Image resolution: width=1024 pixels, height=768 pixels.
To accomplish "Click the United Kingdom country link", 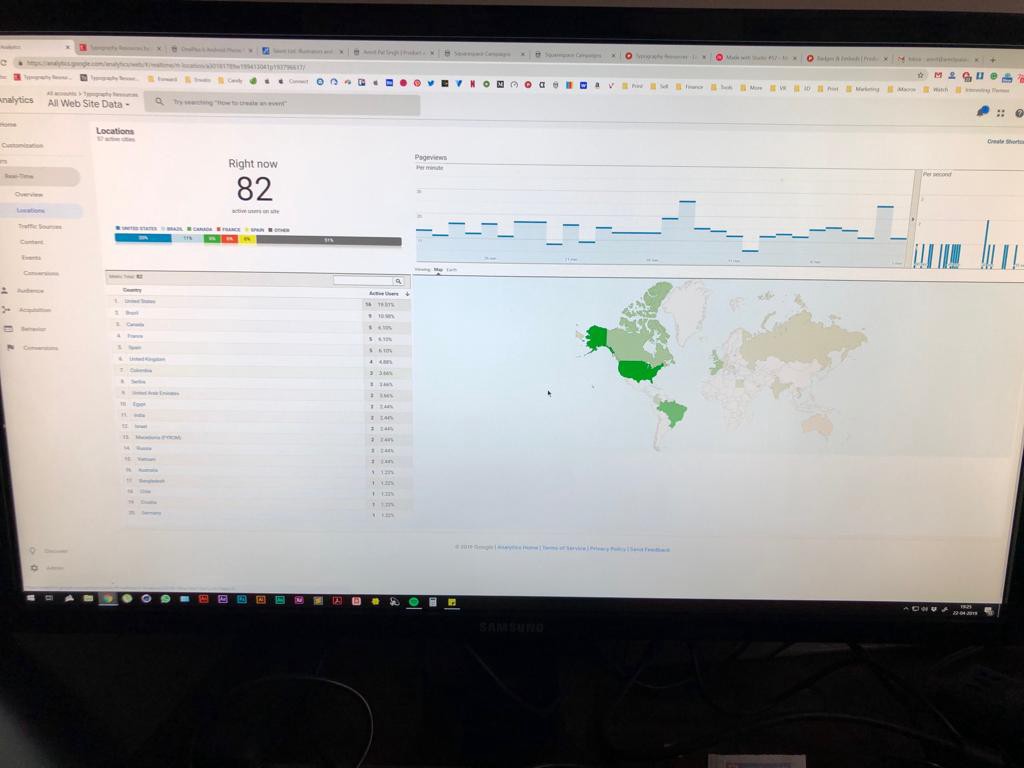I will pyautogui.click(x=147, y=359).
